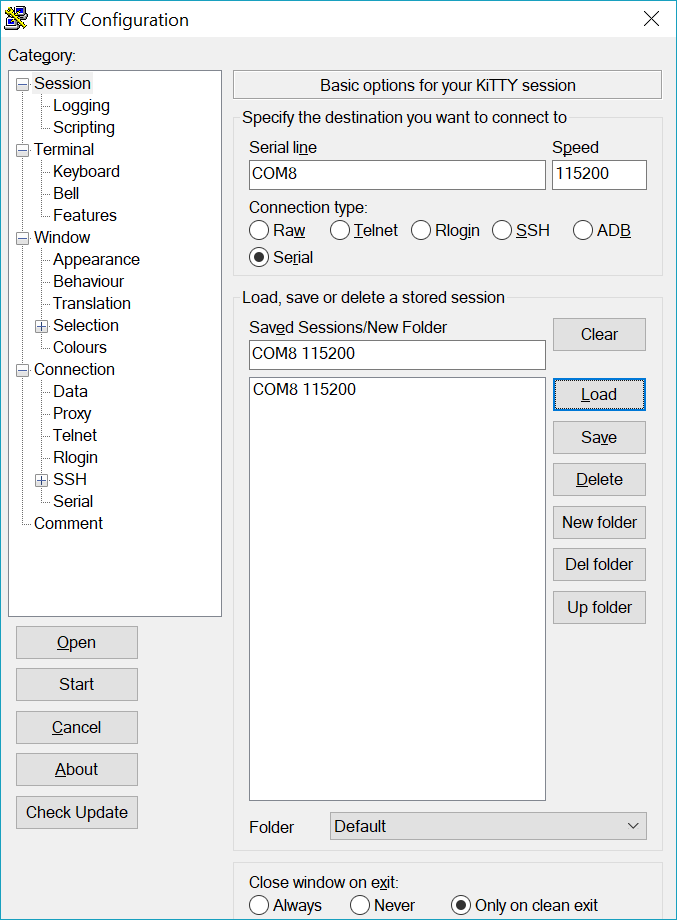Collapse the Connection tree node
This screenshot has width=677, height=920.
coord(22,371)
